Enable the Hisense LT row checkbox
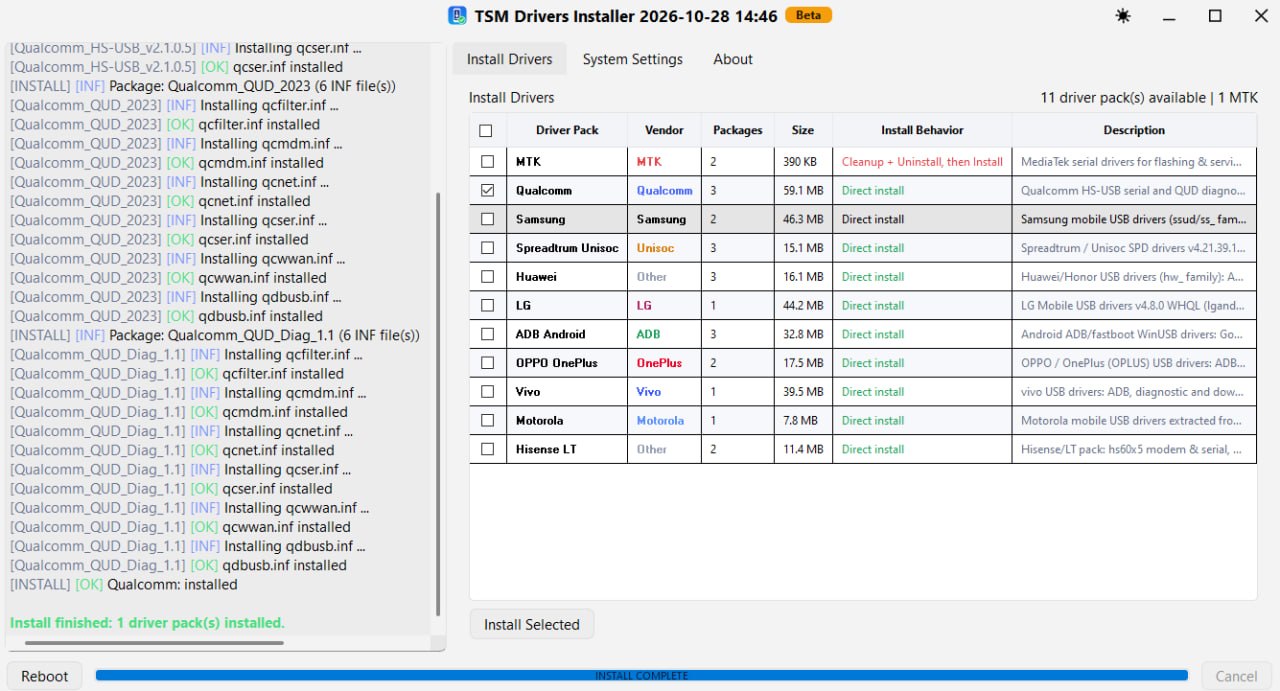Image resolution: width=1280 pixels, height=691 pixels. tap(487, 449)
